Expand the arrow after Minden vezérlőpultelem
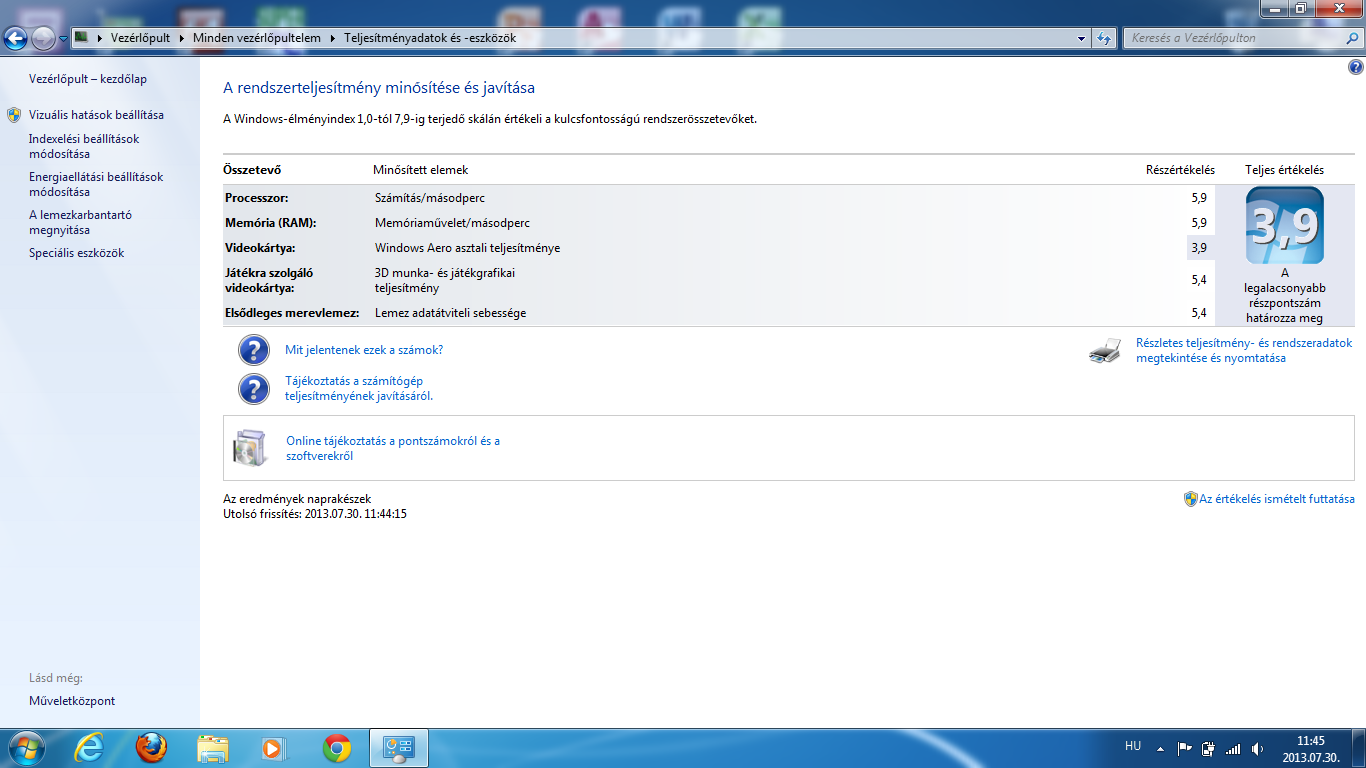Screen dimensions: 1366x768 pos(333,38)
